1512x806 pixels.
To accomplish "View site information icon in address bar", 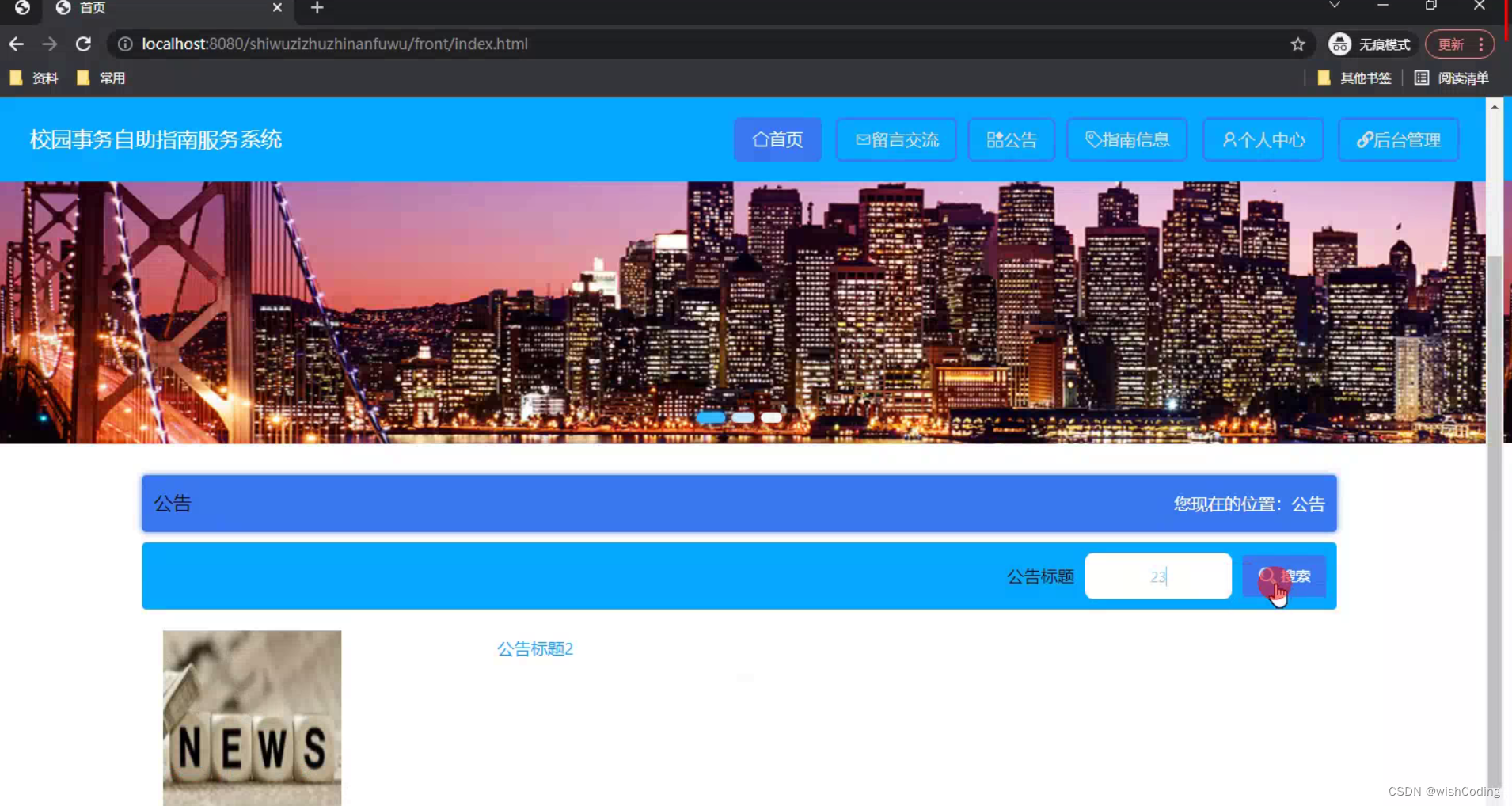I will click(x=125, y=44).
